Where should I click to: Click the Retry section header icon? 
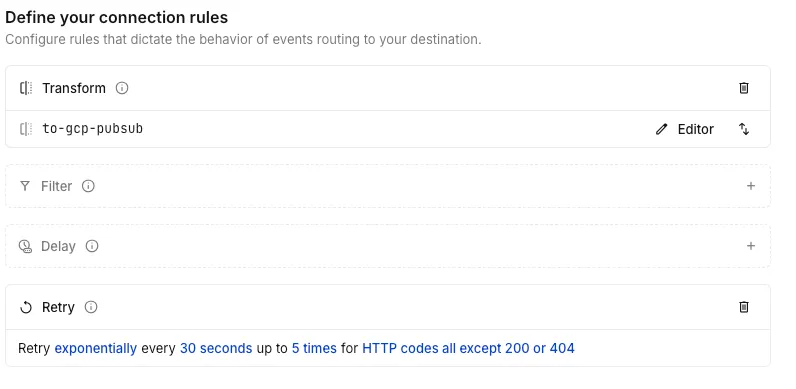[25, 307]
